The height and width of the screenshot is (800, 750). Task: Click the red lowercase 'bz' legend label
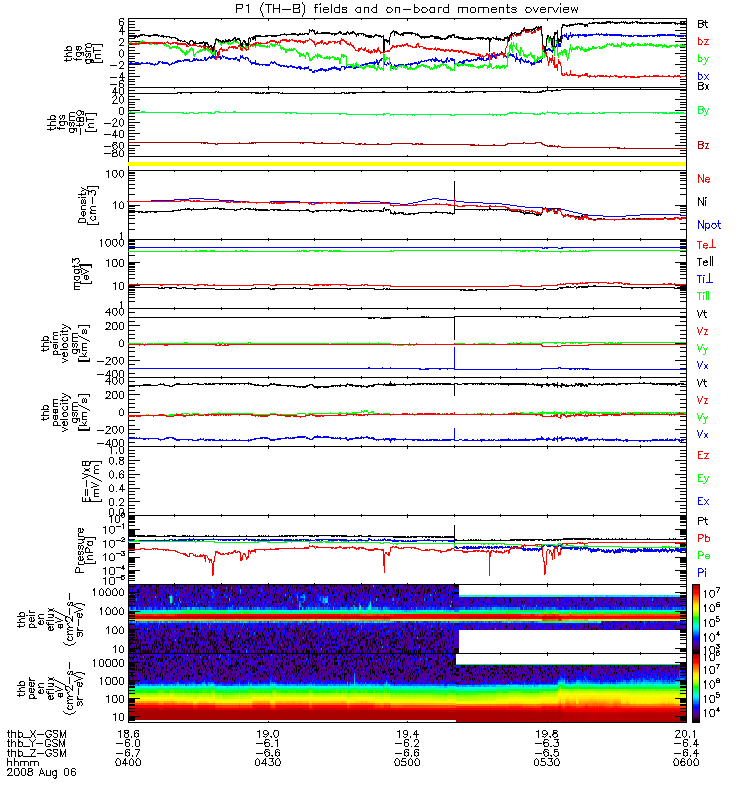click(x=703, y=41)
